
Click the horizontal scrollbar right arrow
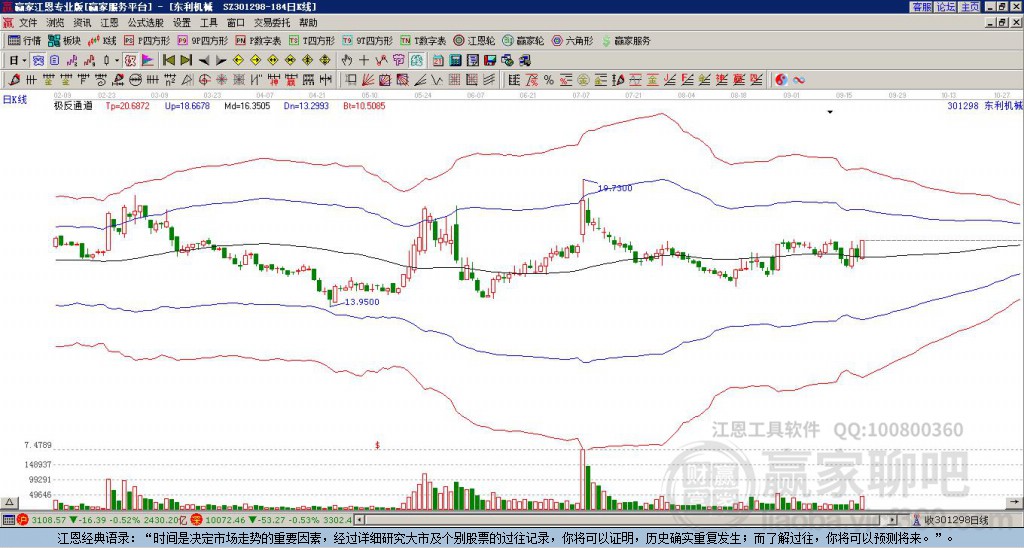pyautogui.click(x=893, y=520)
